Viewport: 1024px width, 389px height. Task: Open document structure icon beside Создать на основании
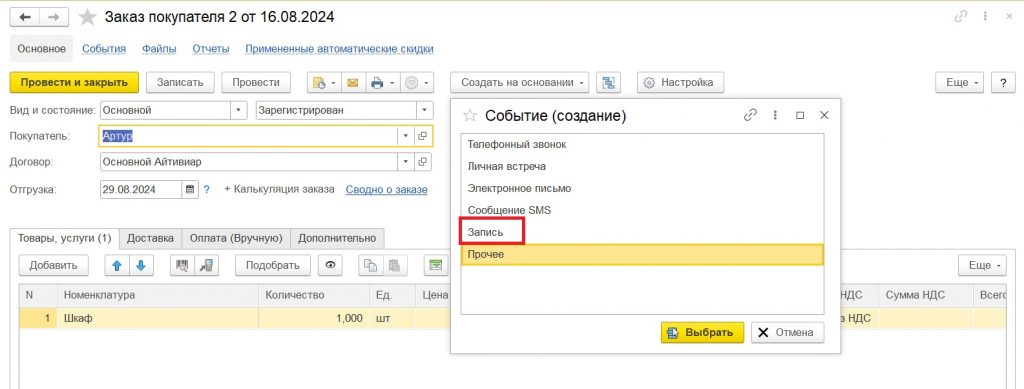(x=608, y=83)
